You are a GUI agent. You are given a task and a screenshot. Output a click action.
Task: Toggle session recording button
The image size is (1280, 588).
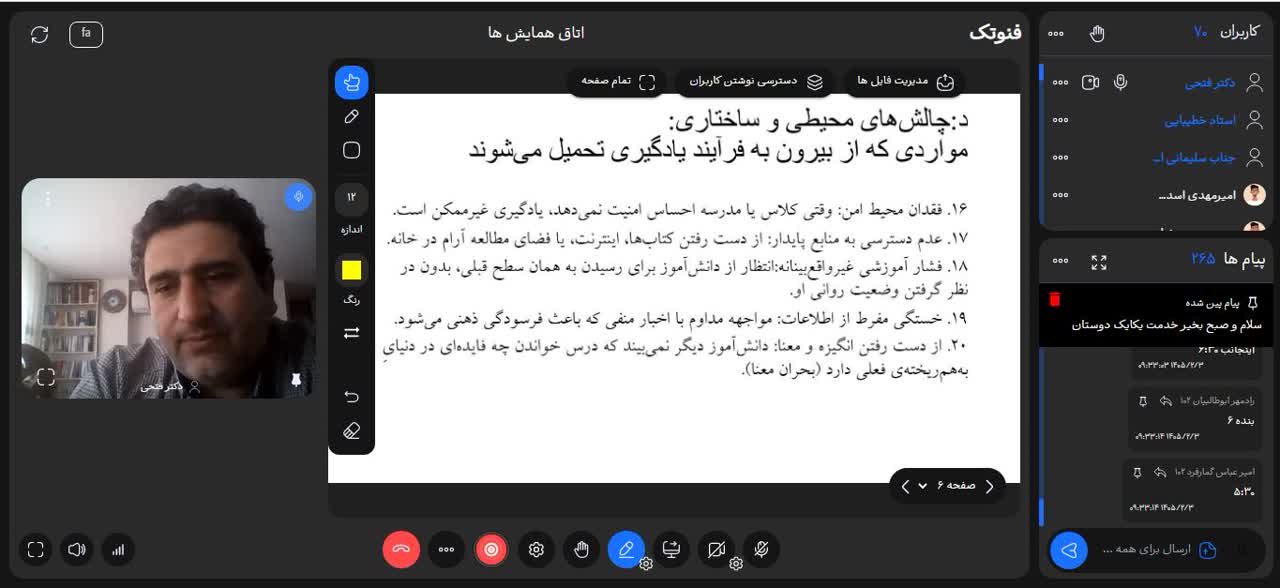(491, 549)
